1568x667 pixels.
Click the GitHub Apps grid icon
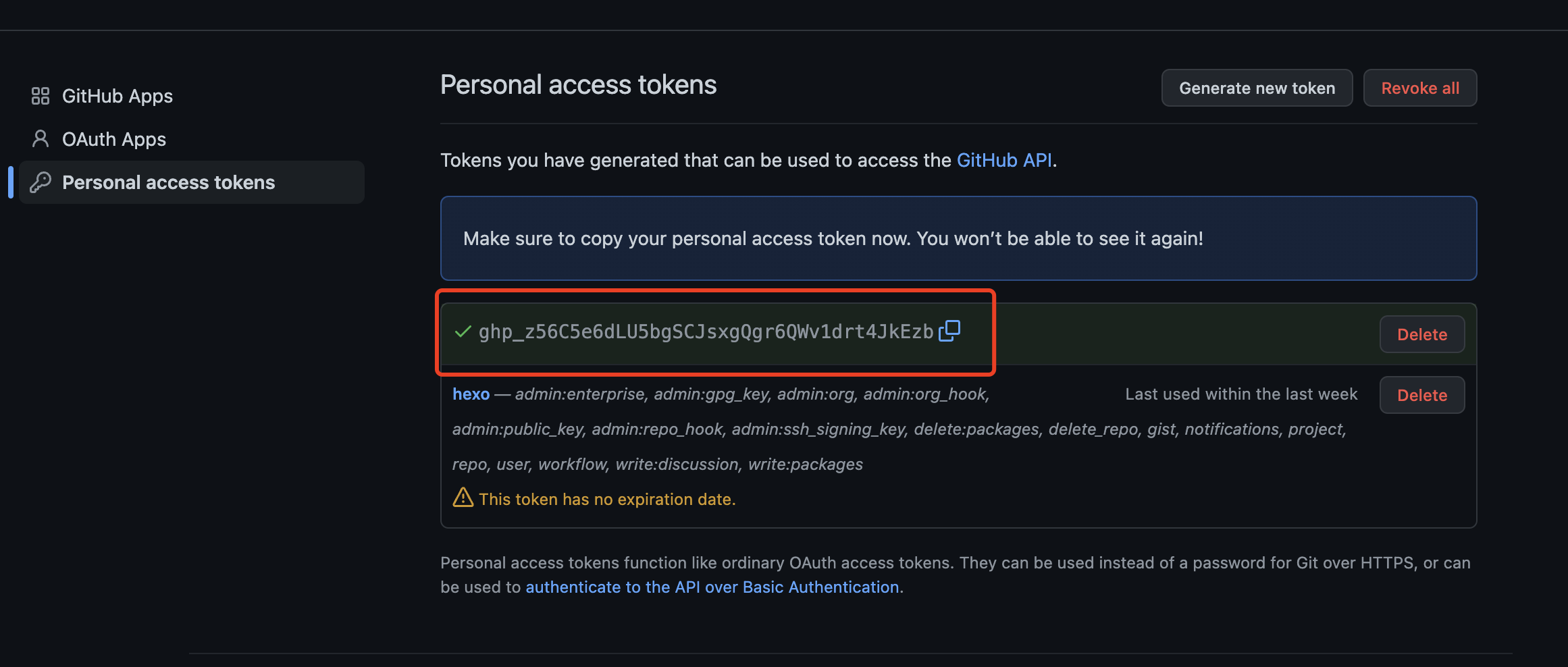point(41,96)
